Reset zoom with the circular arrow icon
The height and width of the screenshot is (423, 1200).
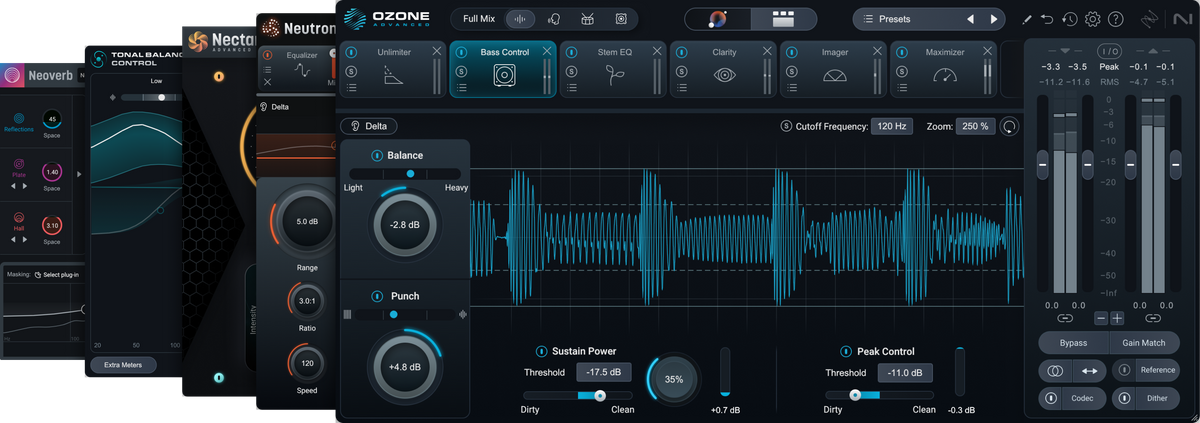click(x=1009, y=126)
